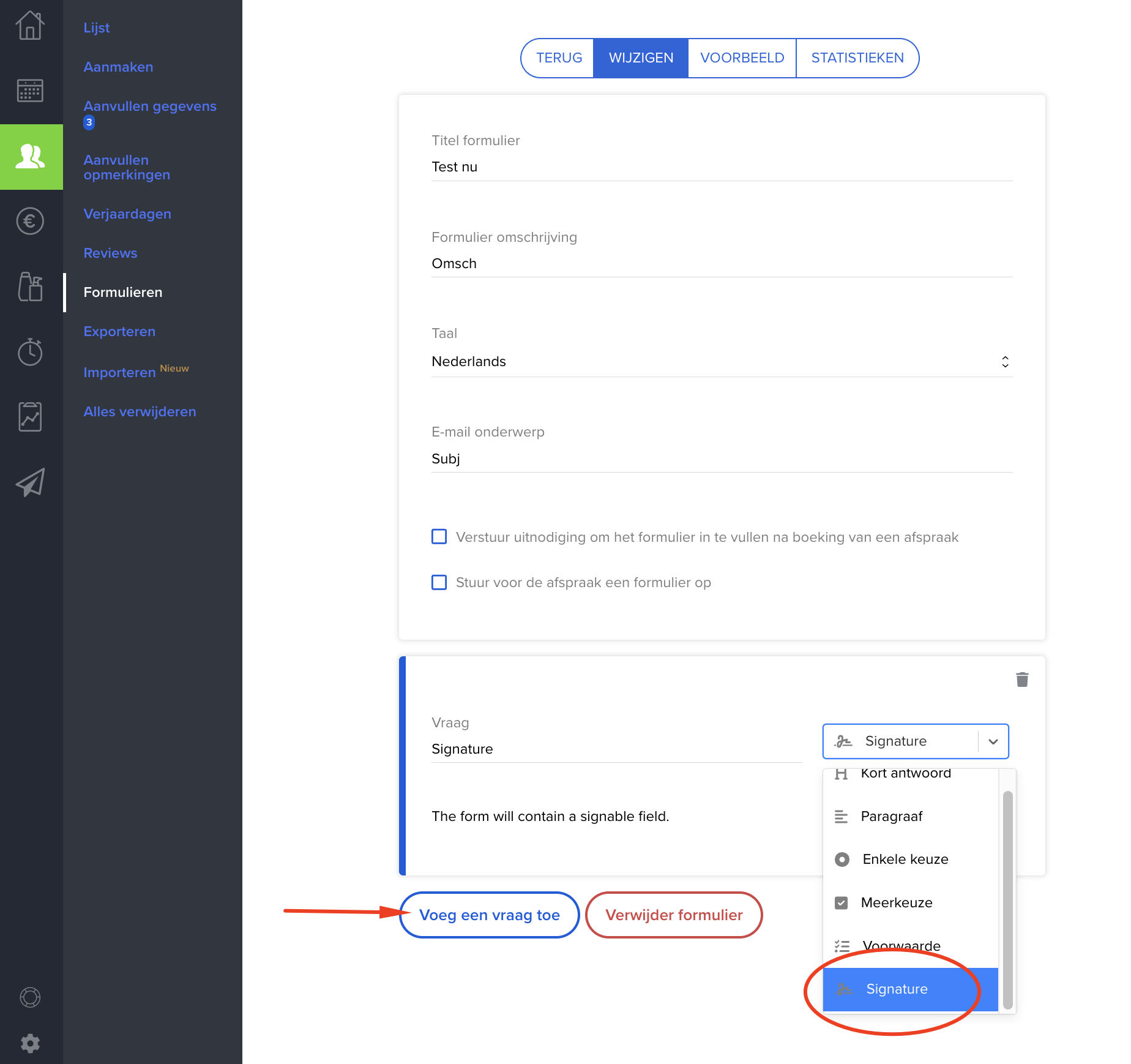1131x1064 pixels.
Task: Open the home dashboard icon
Action: coord(30,26)
